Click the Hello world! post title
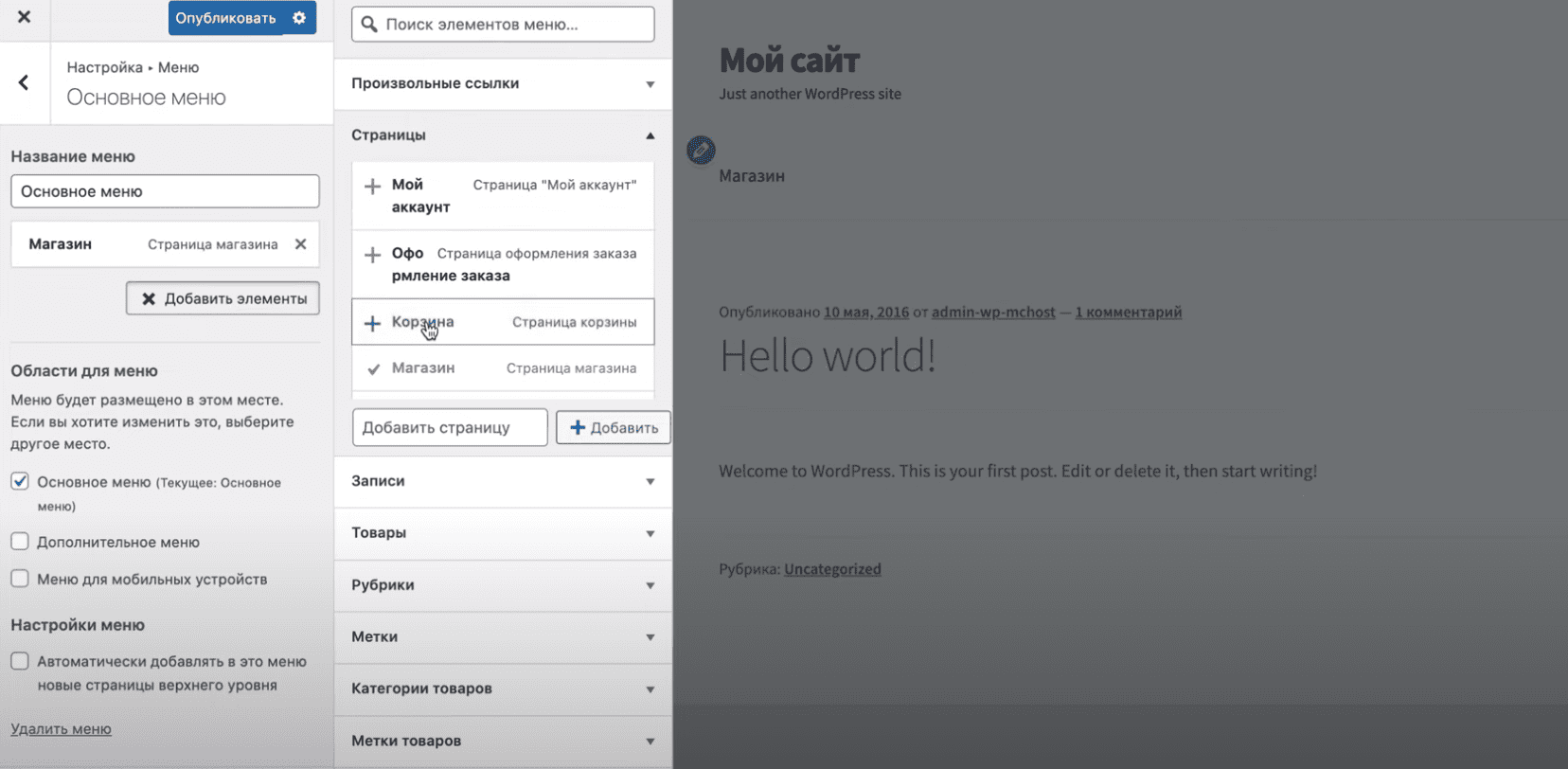This screenshot has width=1568, height=769. pos(829,357)
